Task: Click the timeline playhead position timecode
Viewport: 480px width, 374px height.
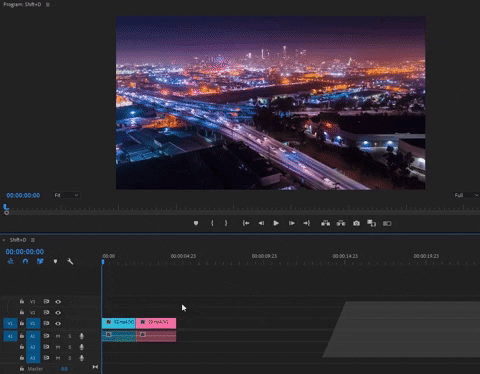Action: (x=25, y=252)
